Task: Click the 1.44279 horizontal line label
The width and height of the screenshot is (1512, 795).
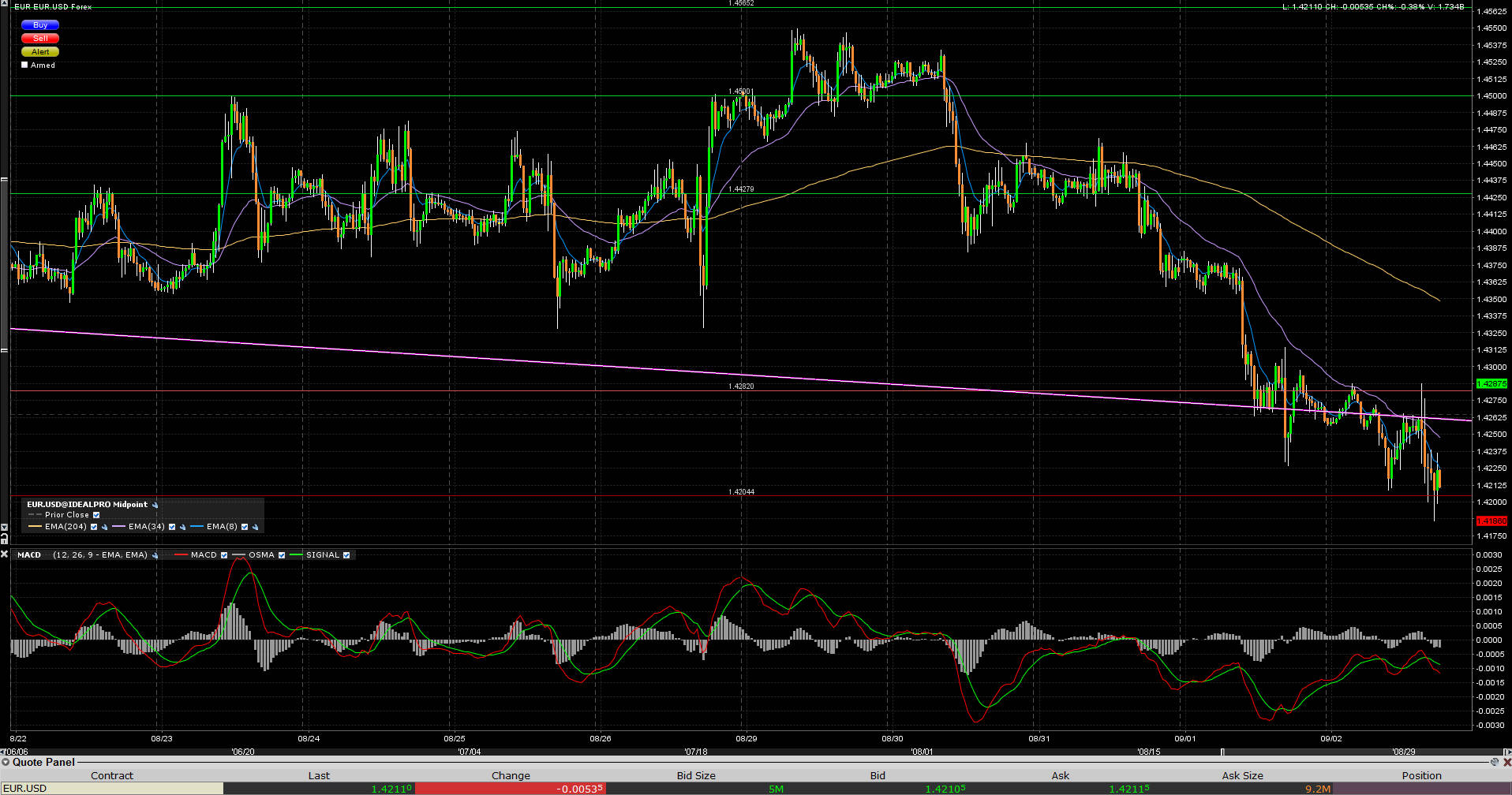Action: (741, 189)
